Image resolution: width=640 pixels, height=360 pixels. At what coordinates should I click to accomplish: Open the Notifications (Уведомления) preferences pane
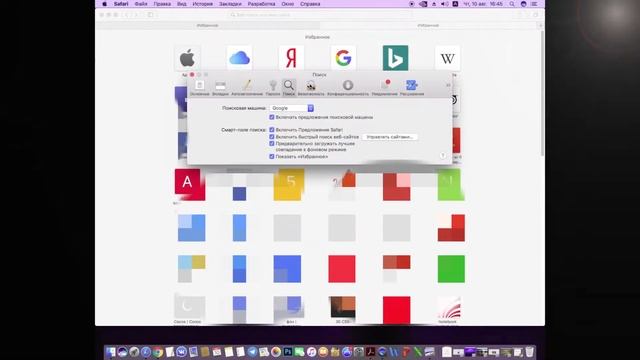tap(384, 88)
